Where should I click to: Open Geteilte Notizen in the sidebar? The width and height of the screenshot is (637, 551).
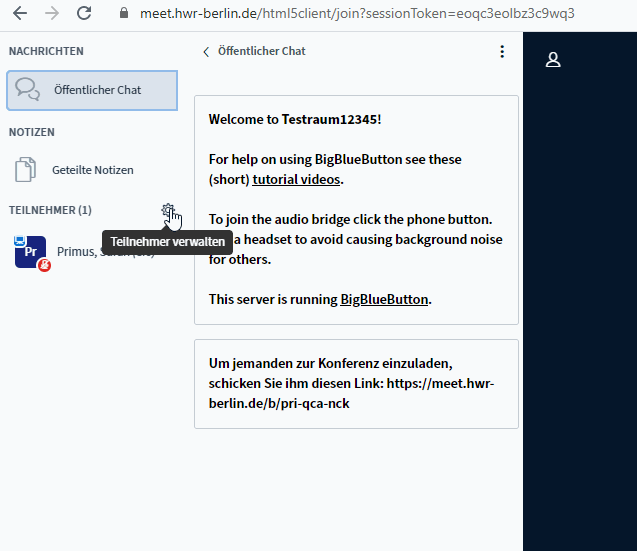coord(92,170)
